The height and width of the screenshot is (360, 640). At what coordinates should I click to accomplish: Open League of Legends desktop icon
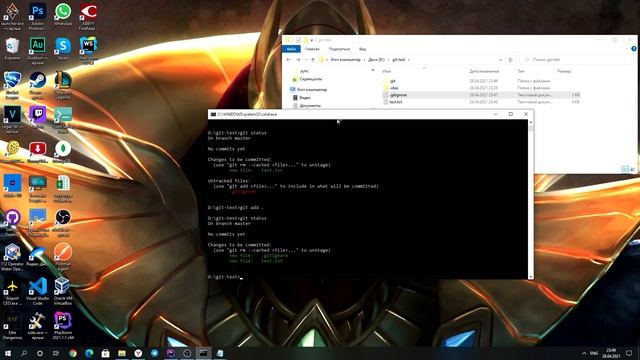click(x=63, y=84)
